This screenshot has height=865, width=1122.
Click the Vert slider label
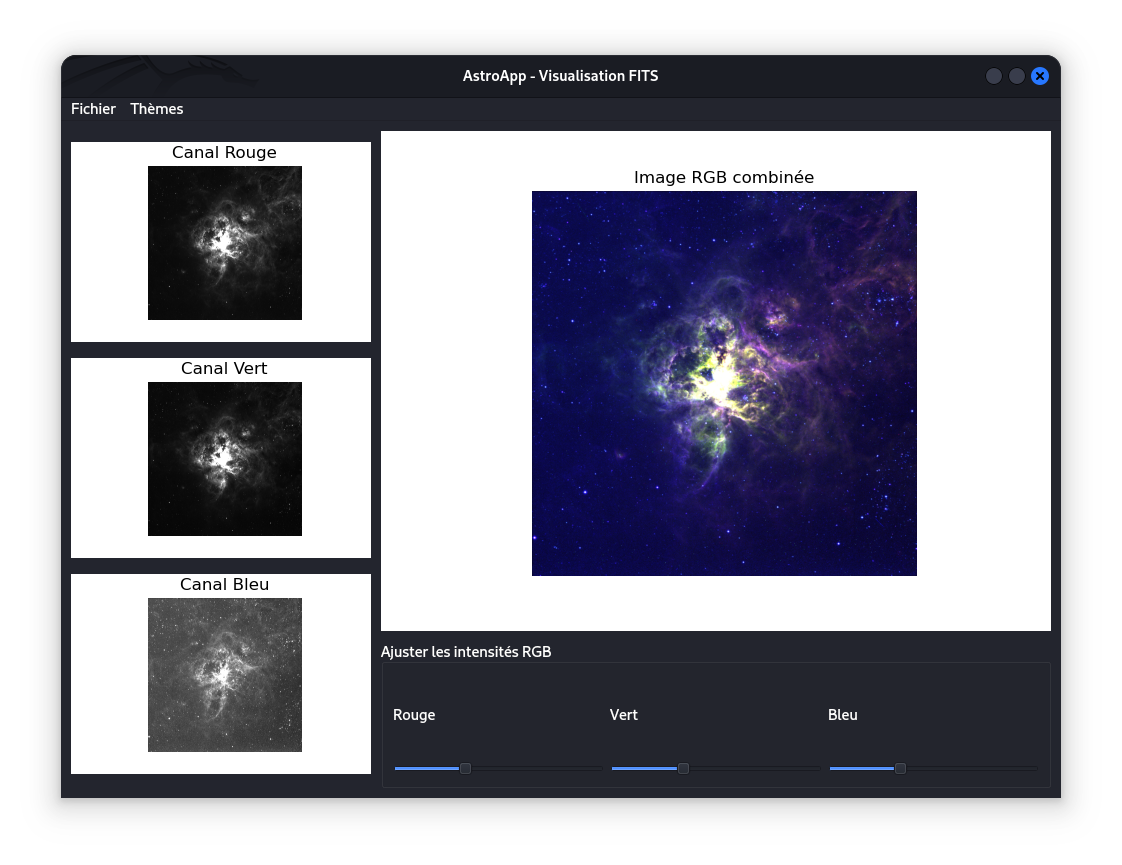pyautogui.click(x=623, y=715)
